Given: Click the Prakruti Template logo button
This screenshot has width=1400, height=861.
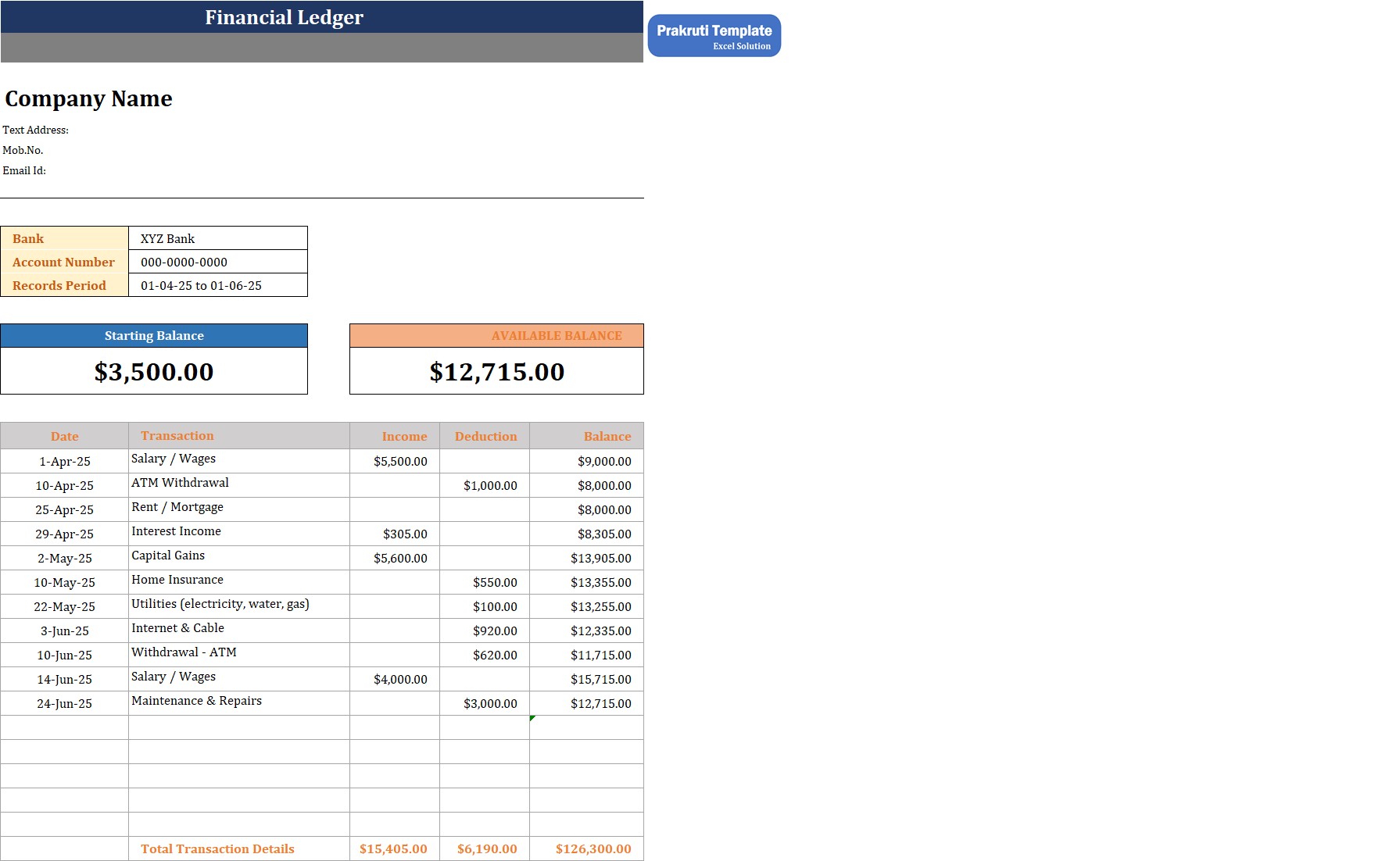Looking at the screenshot, I should click(x=714, y=36).
